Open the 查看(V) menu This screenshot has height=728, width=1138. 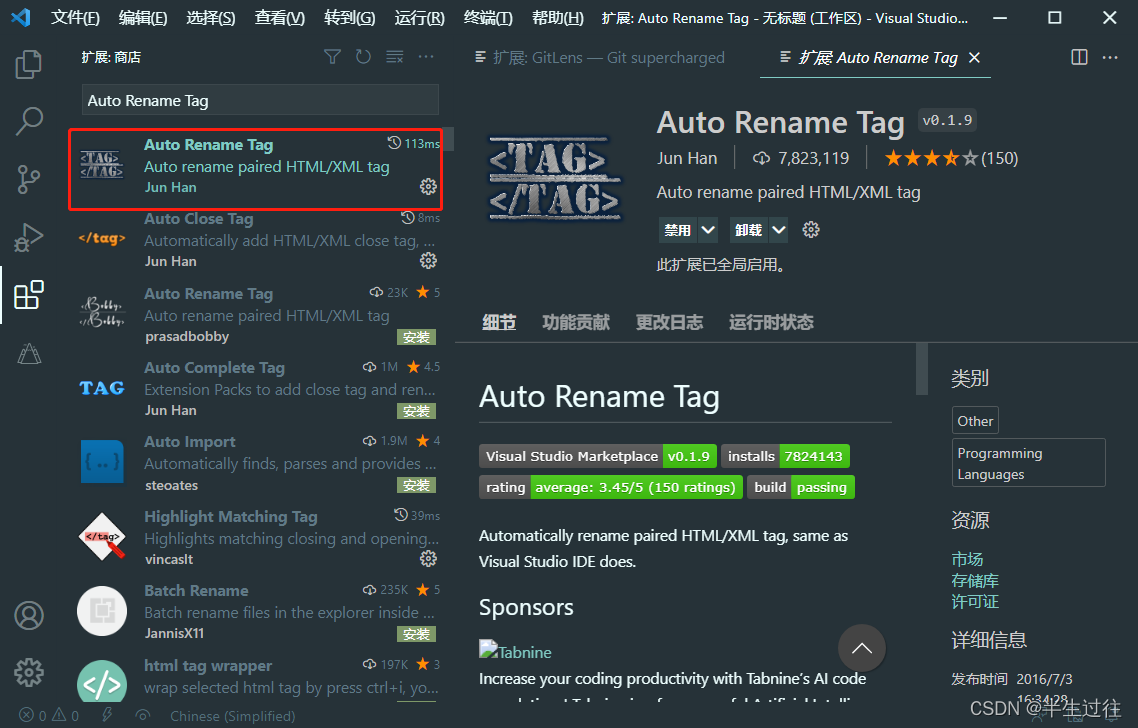tap(279, 18)
